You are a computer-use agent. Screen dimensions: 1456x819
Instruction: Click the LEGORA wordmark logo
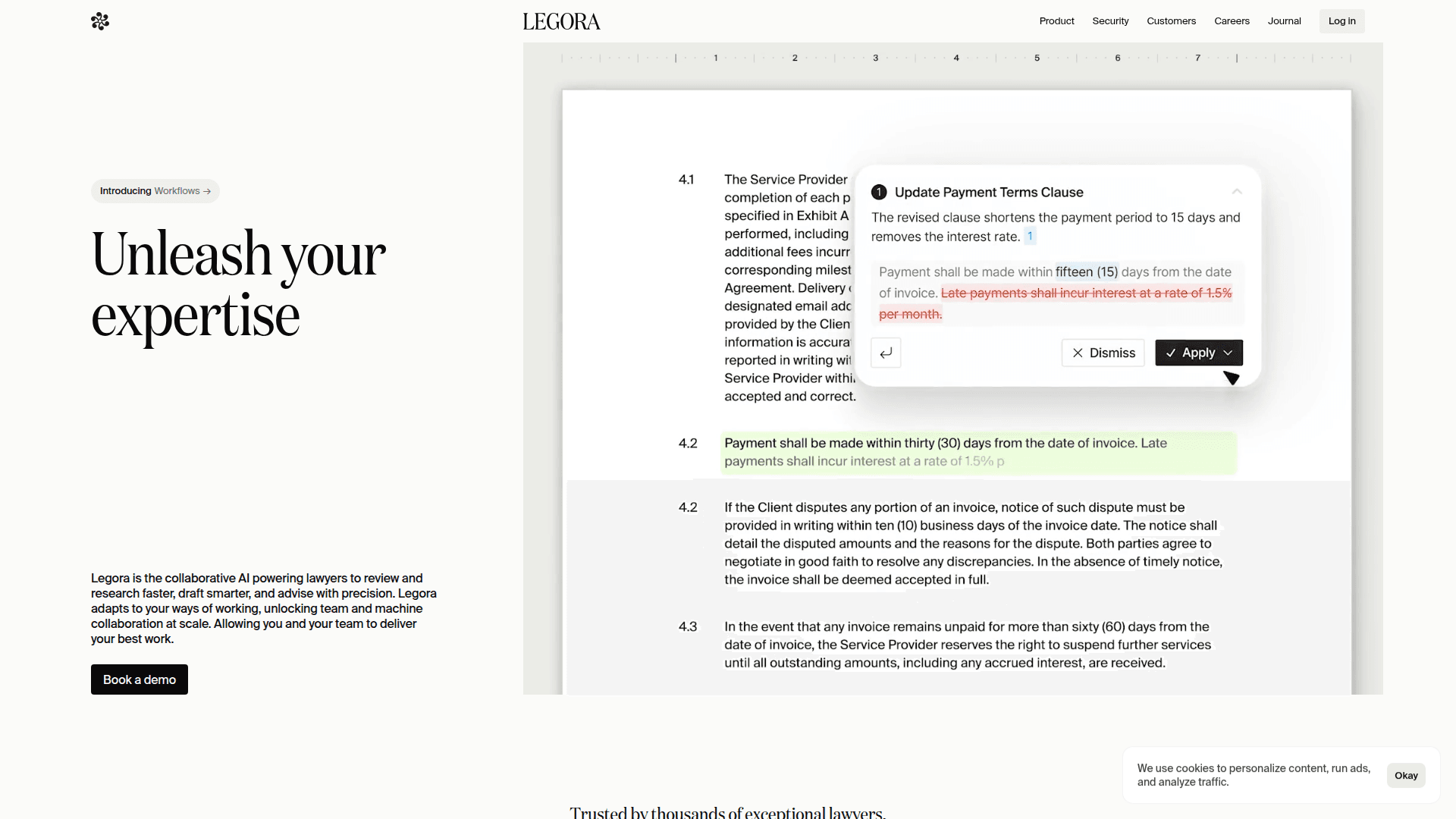click(x=561, y=21)
